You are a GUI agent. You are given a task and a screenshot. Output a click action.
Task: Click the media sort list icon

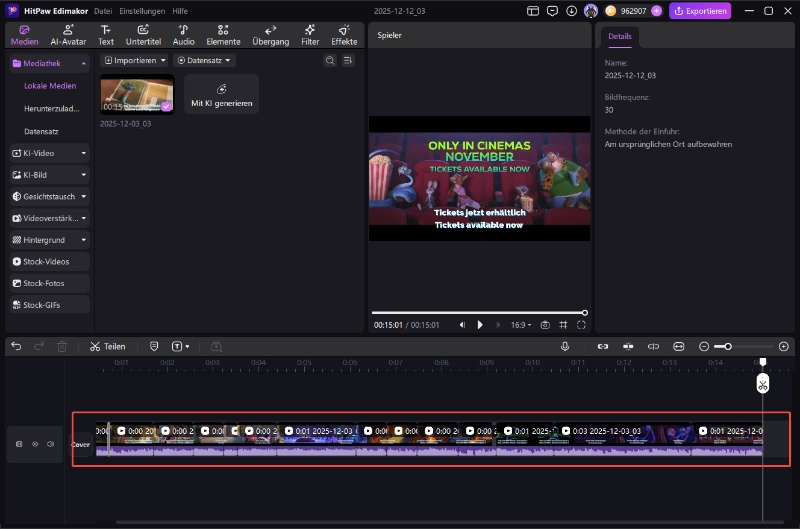pos(348,60)
